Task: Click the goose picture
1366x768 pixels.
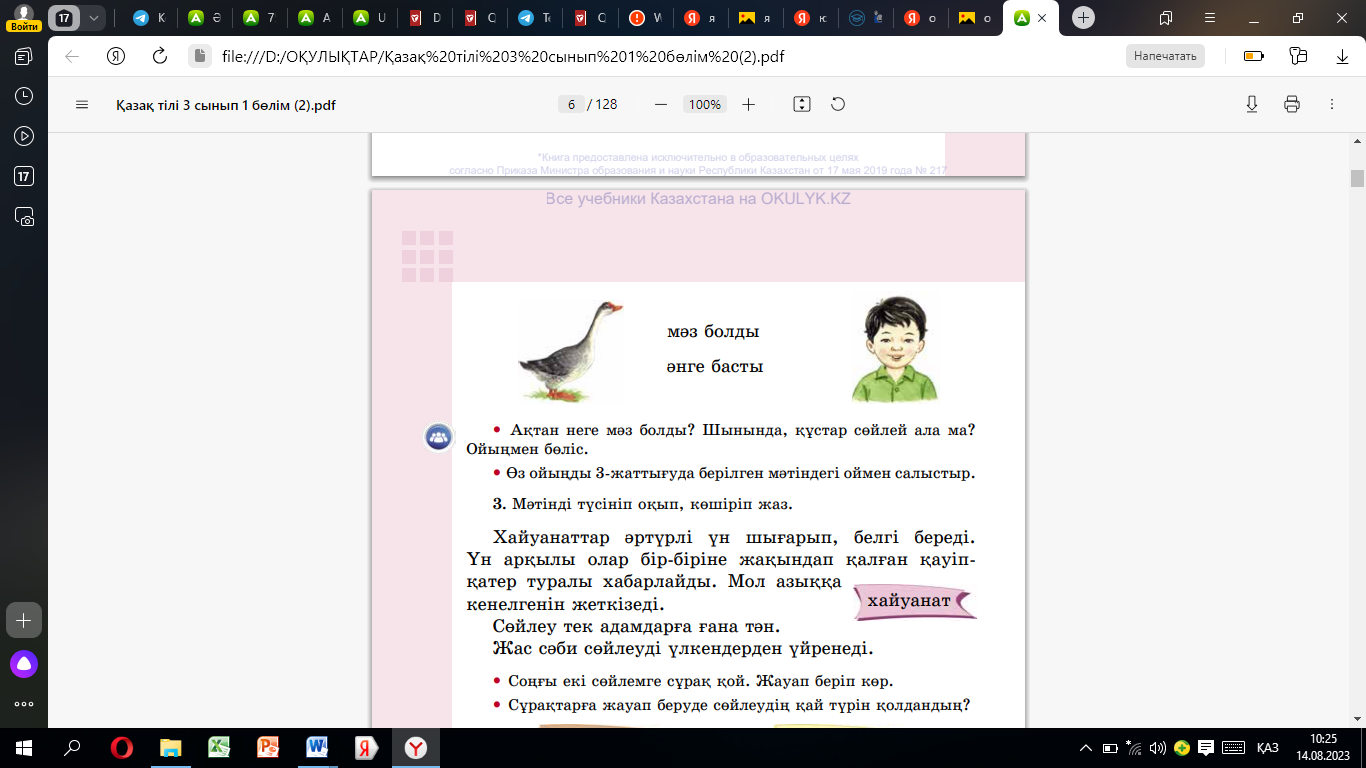Action: [571, 351]
